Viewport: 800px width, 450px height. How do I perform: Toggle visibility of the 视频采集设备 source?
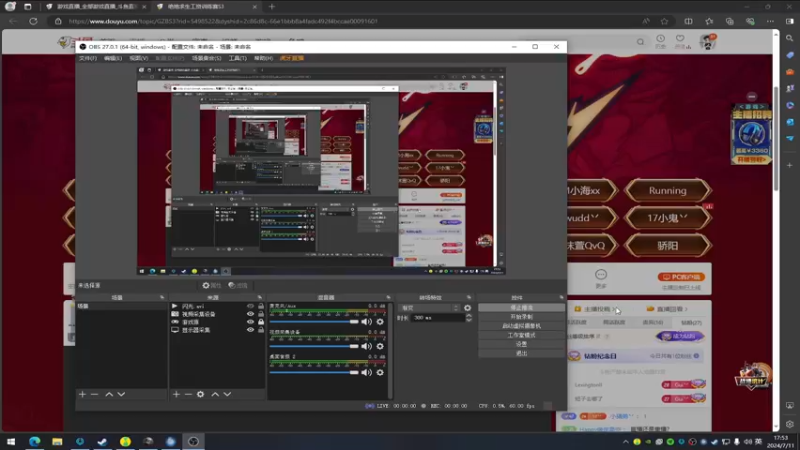pyautogui.click(x=250, y=314)
